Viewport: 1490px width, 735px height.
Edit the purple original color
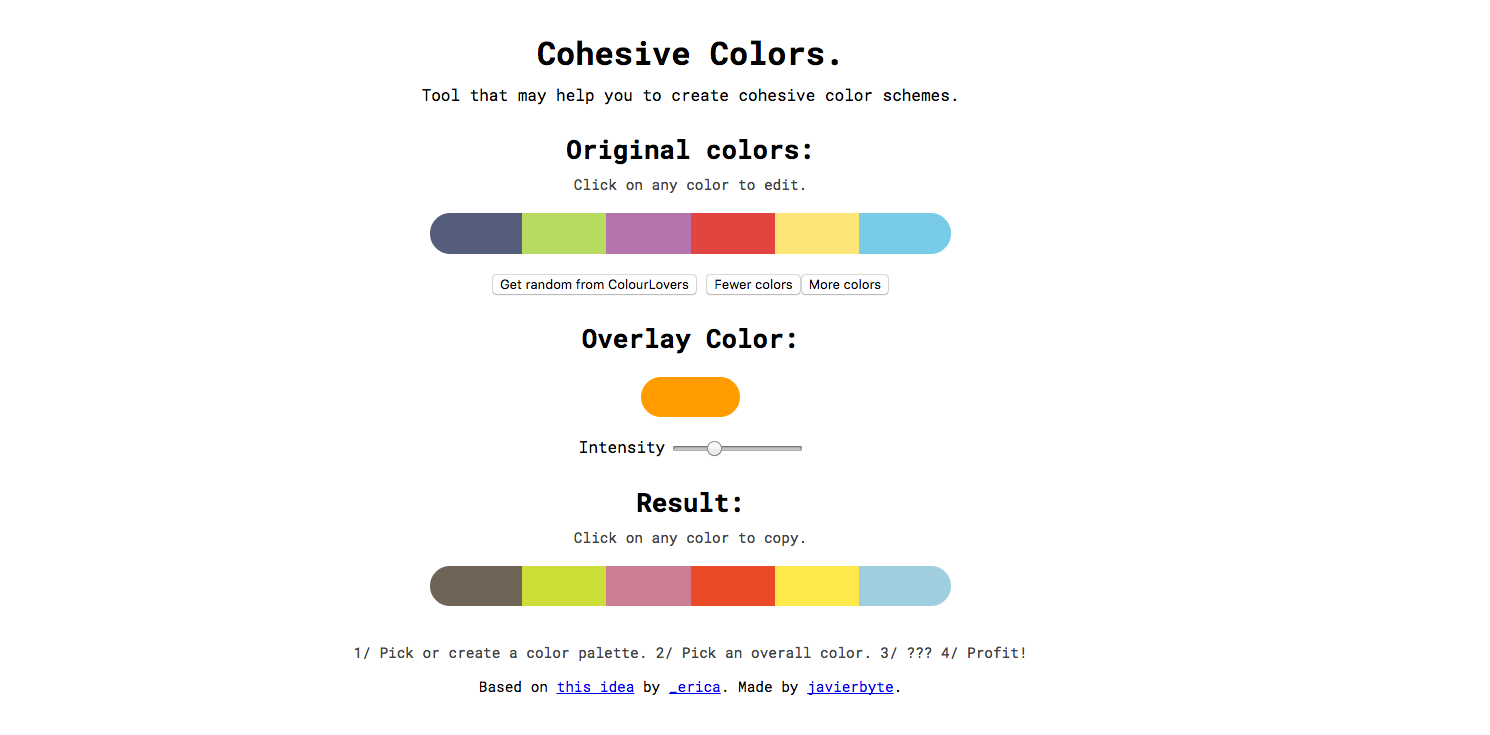coord(648,233)
